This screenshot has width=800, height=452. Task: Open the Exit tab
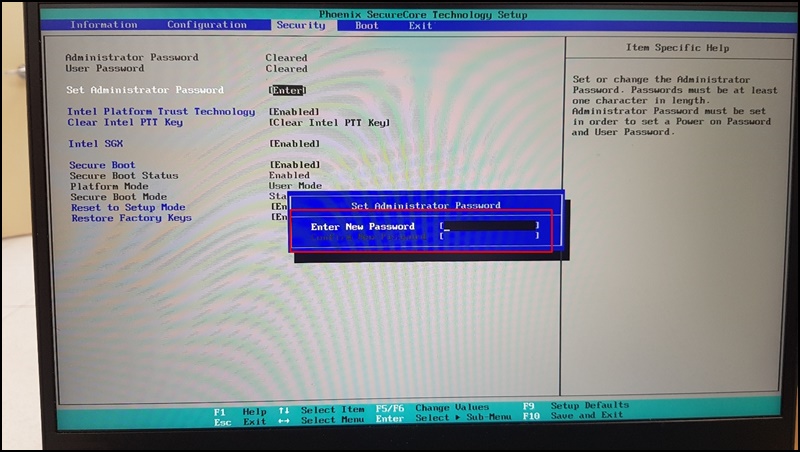tap(420, 26)
